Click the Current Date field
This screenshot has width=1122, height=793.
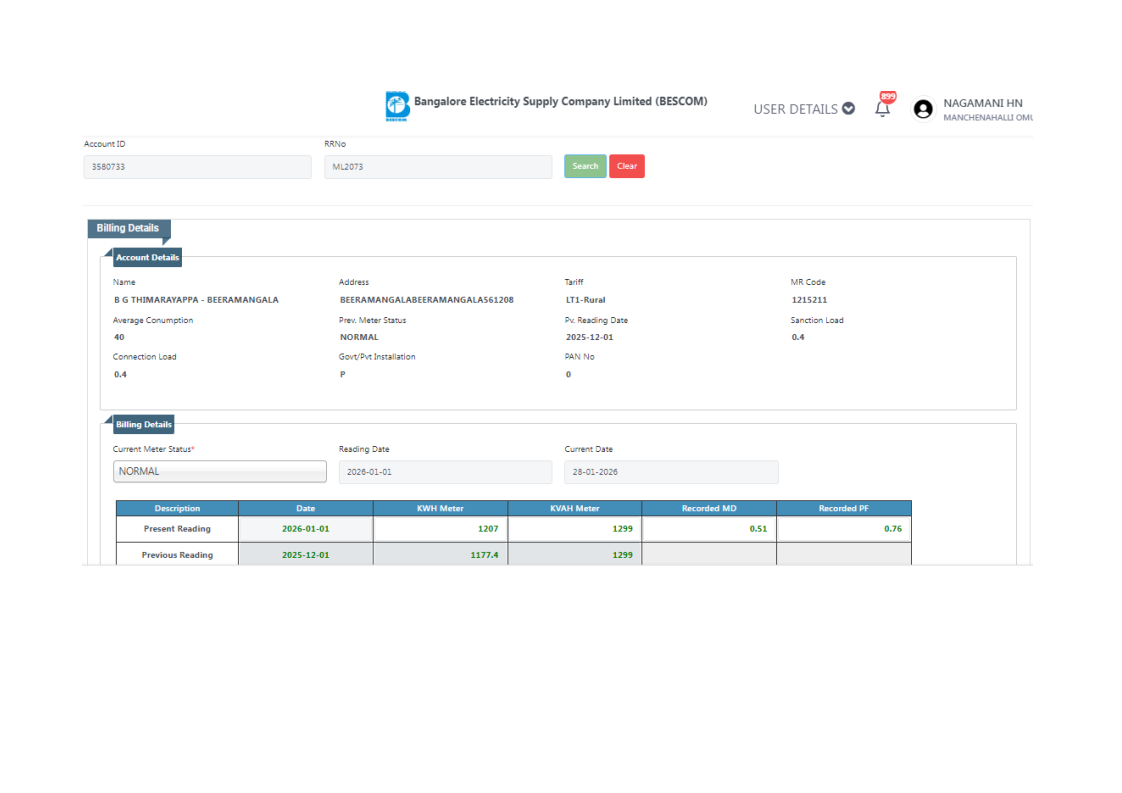pos(671,472)
